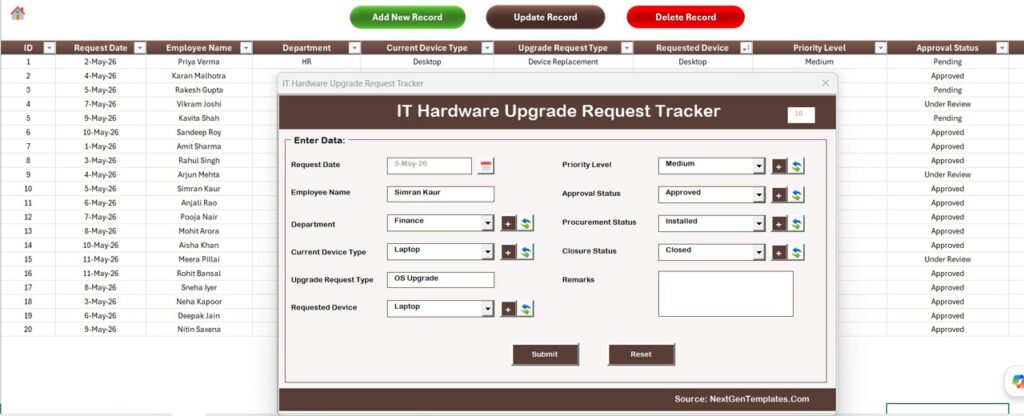1024x416 pixels.
Task: Select the Under Review status in row 4
Action: tap(948, 104)
